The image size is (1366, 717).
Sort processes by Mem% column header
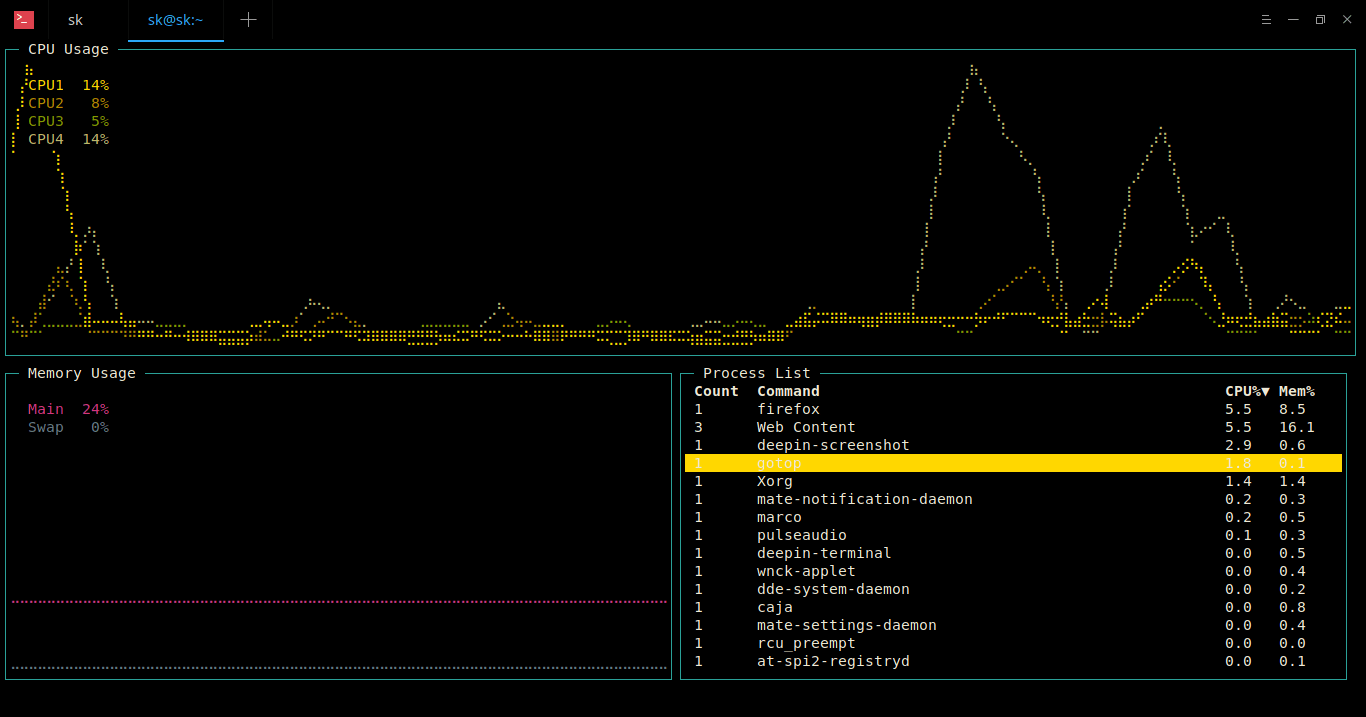(1296, 391)
